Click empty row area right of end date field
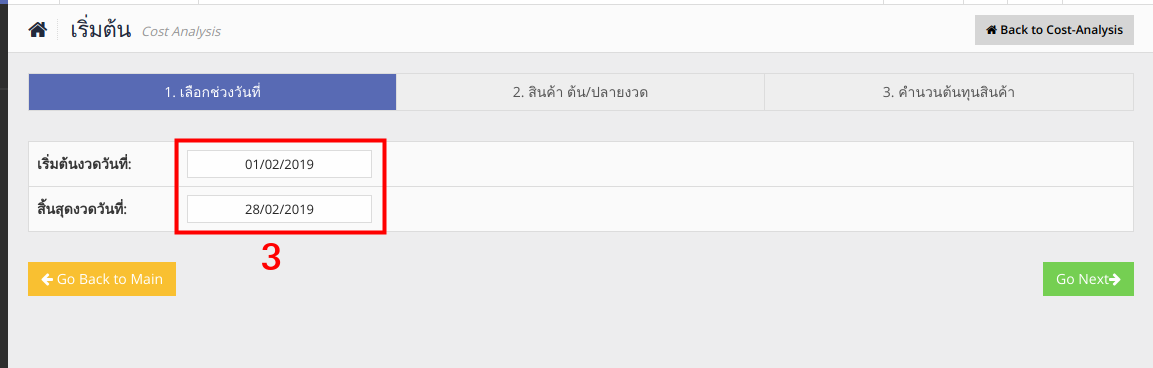This screenshot has width=1153, height=368. point(757,209)
